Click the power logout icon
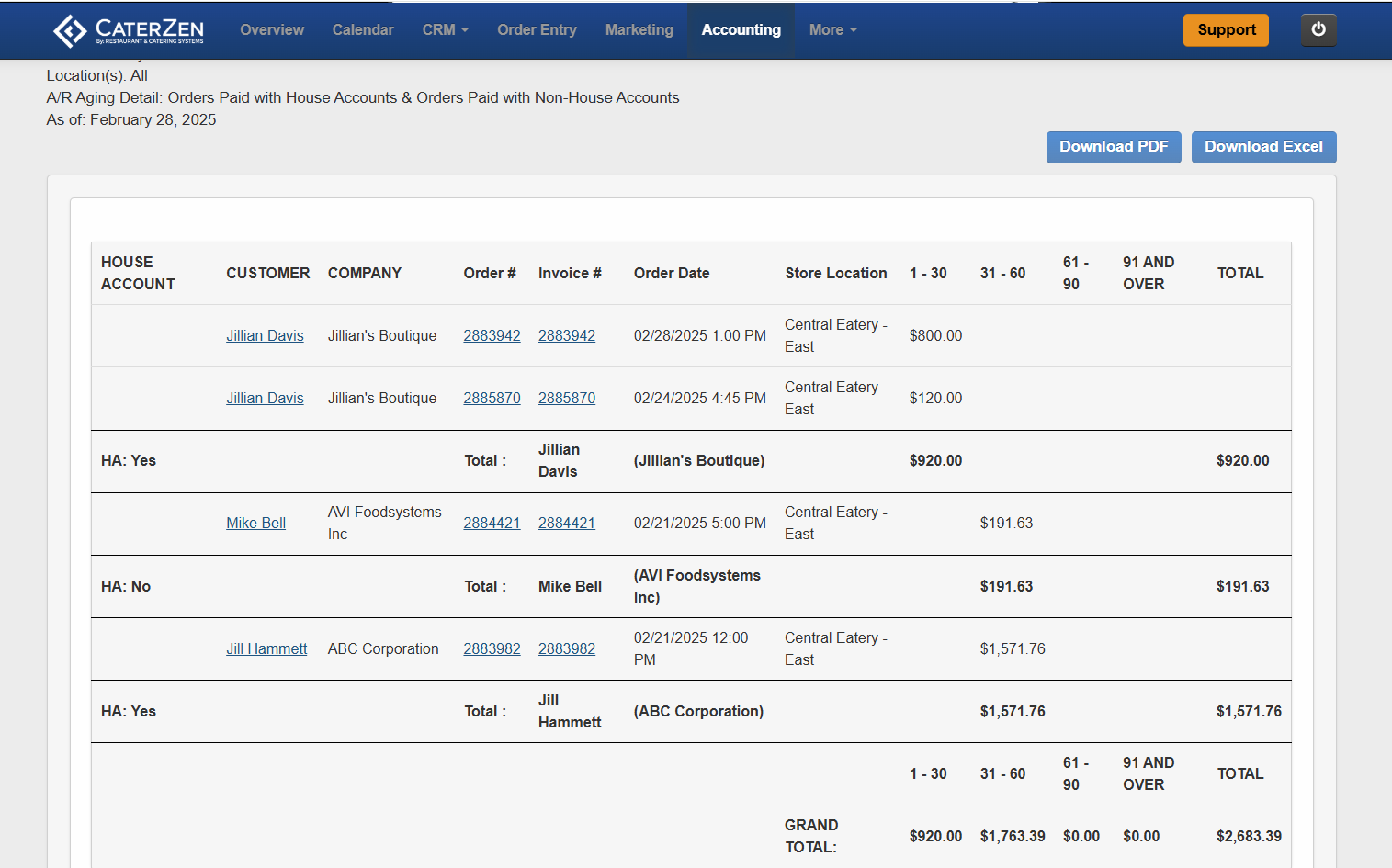Screen dimensions: 1392x868 click(1318, 29)
